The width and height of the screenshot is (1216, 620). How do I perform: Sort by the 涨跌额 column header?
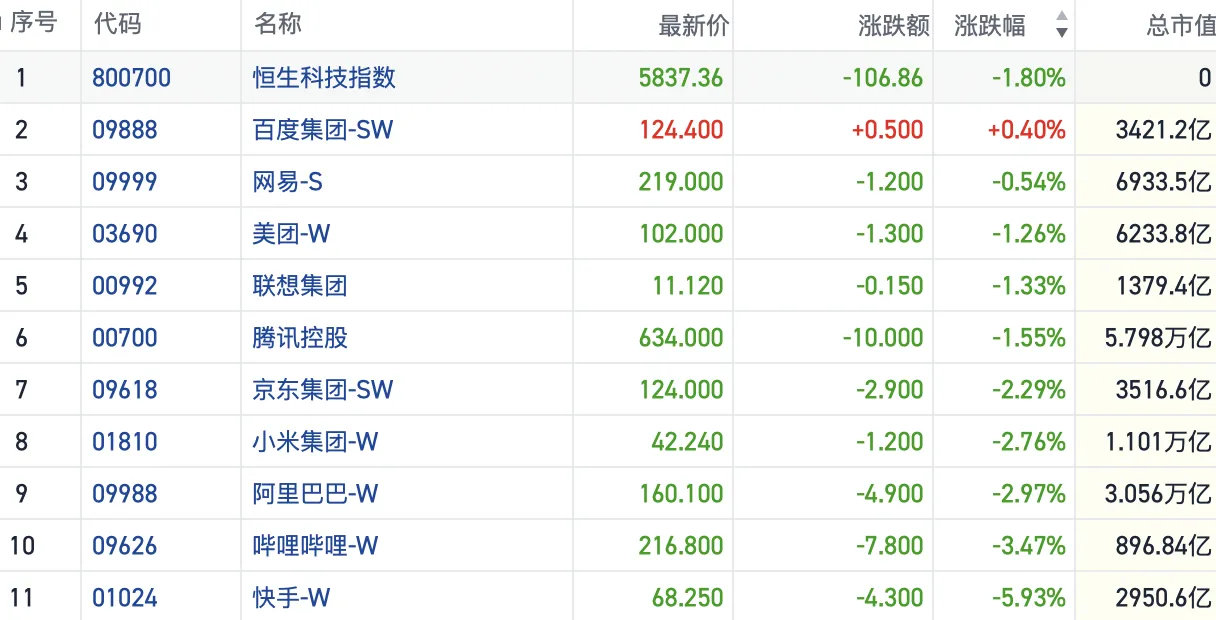894,26
